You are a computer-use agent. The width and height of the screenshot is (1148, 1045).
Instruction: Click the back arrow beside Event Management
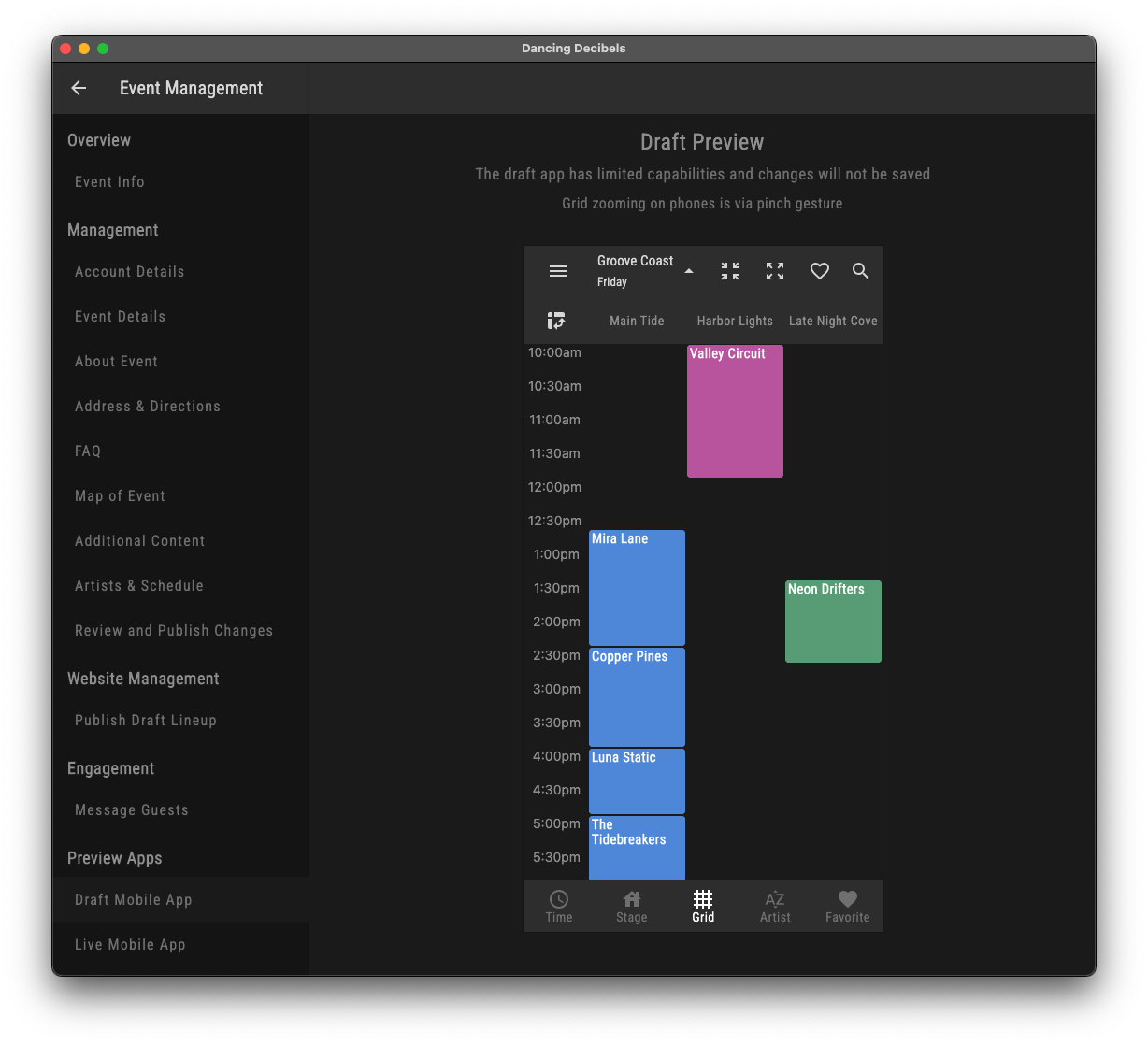79,88
